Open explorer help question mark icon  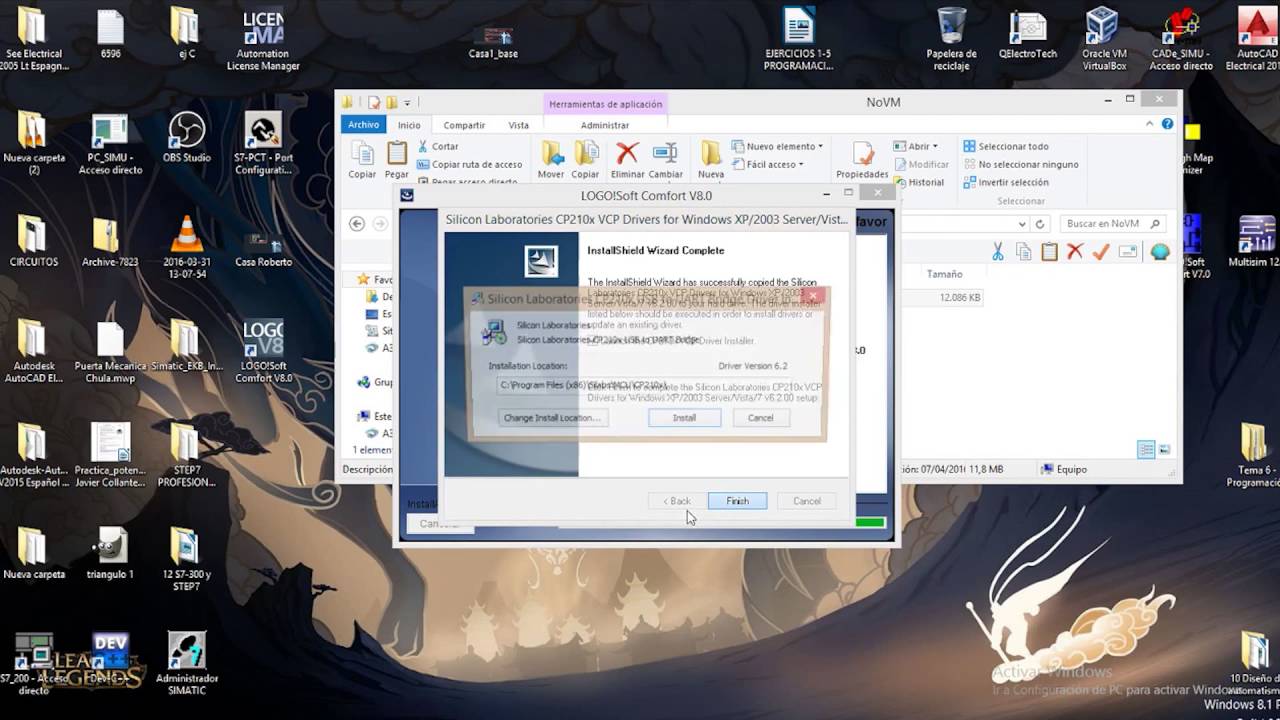(1167, 124)
